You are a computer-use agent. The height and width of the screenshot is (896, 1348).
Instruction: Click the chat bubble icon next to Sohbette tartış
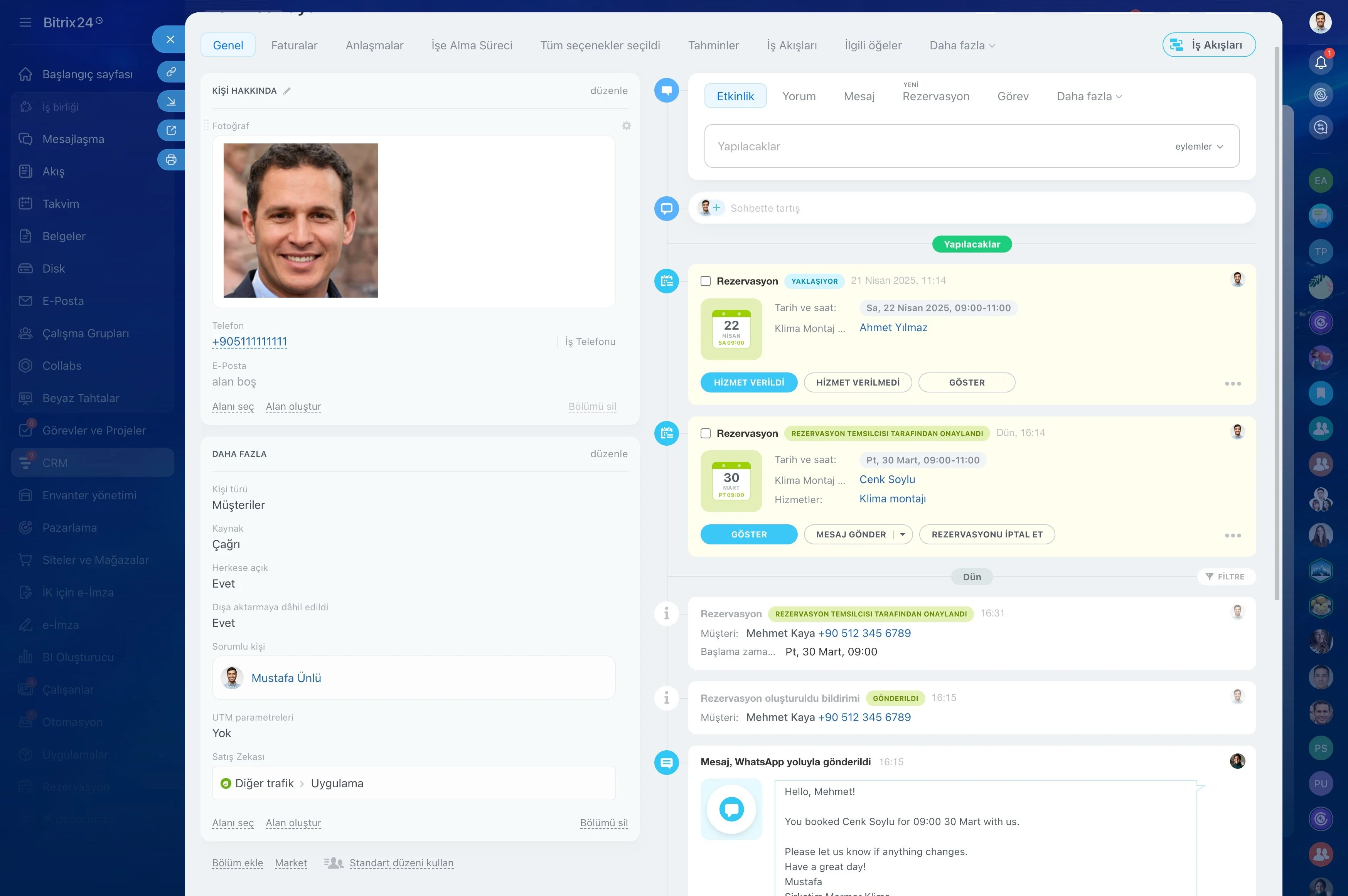[666, 209]
